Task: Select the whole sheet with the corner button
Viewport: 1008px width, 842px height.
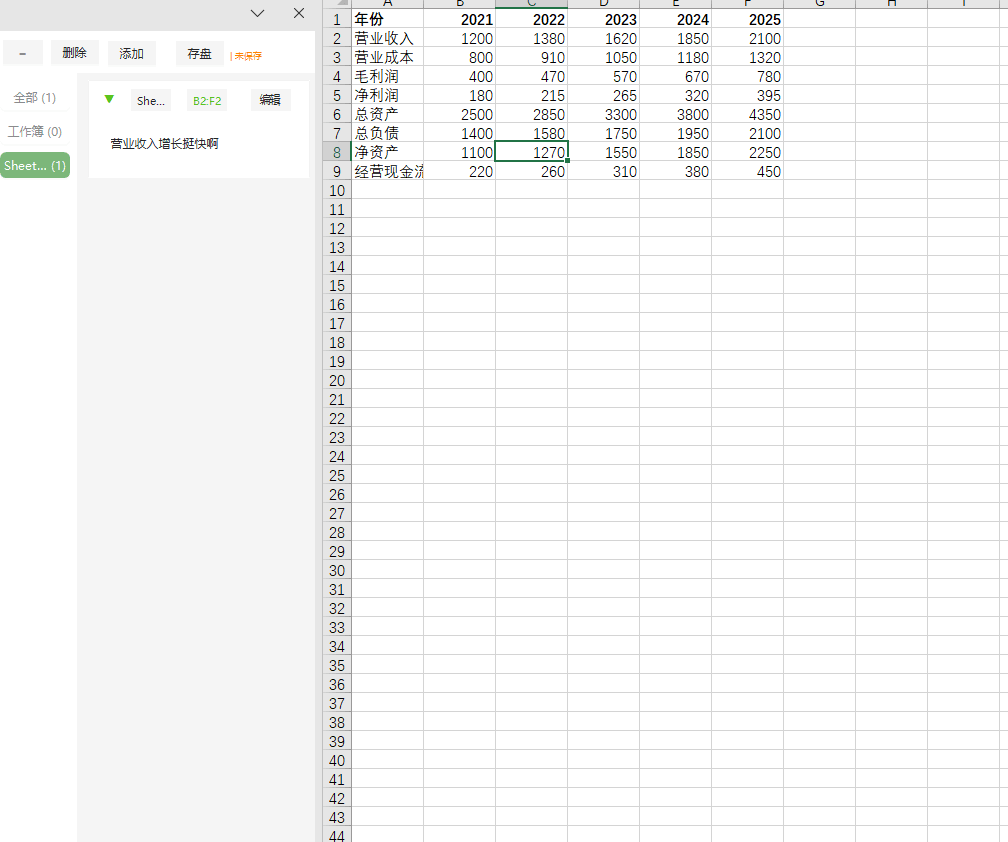Action: [x=337, y=4]
